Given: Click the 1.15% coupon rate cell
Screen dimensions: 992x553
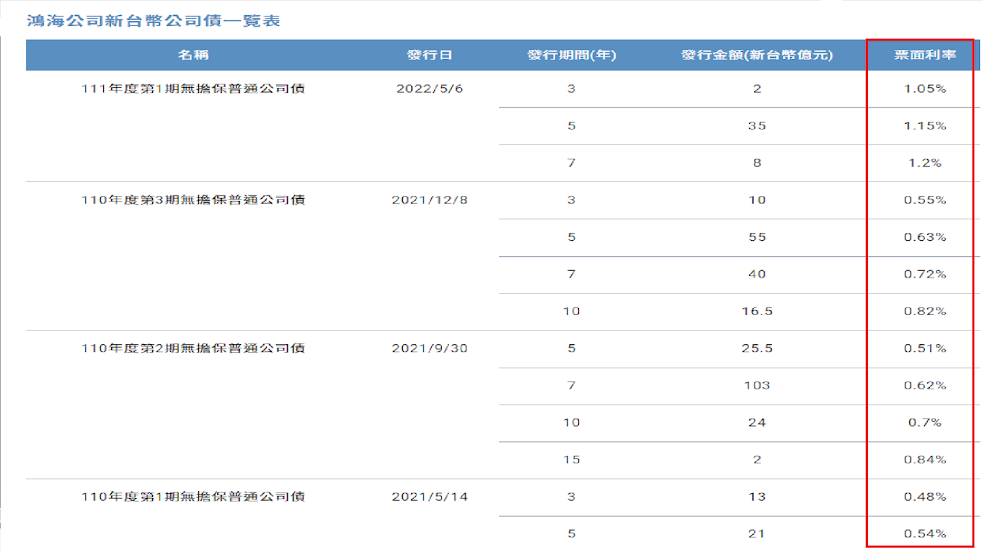Looking at the screenshot, I should [x=925, y=126].
